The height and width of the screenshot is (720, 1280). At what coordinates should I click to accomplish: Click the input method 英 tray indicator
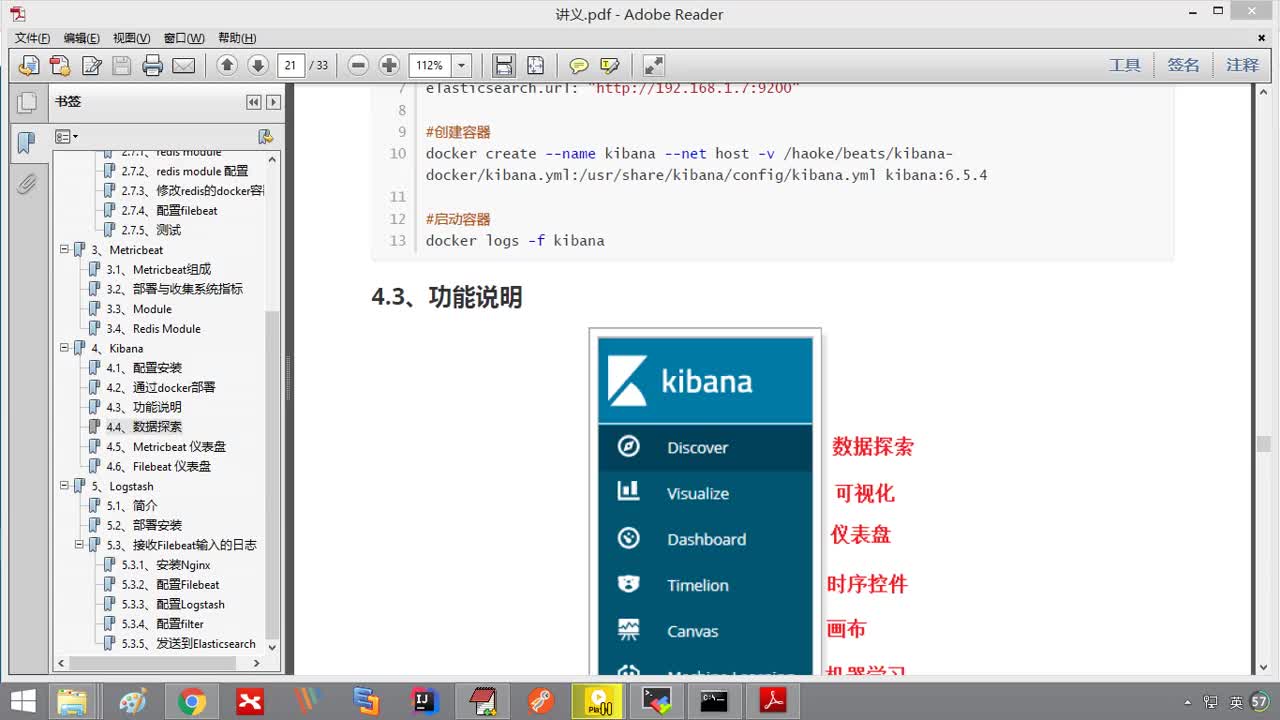1236,702
